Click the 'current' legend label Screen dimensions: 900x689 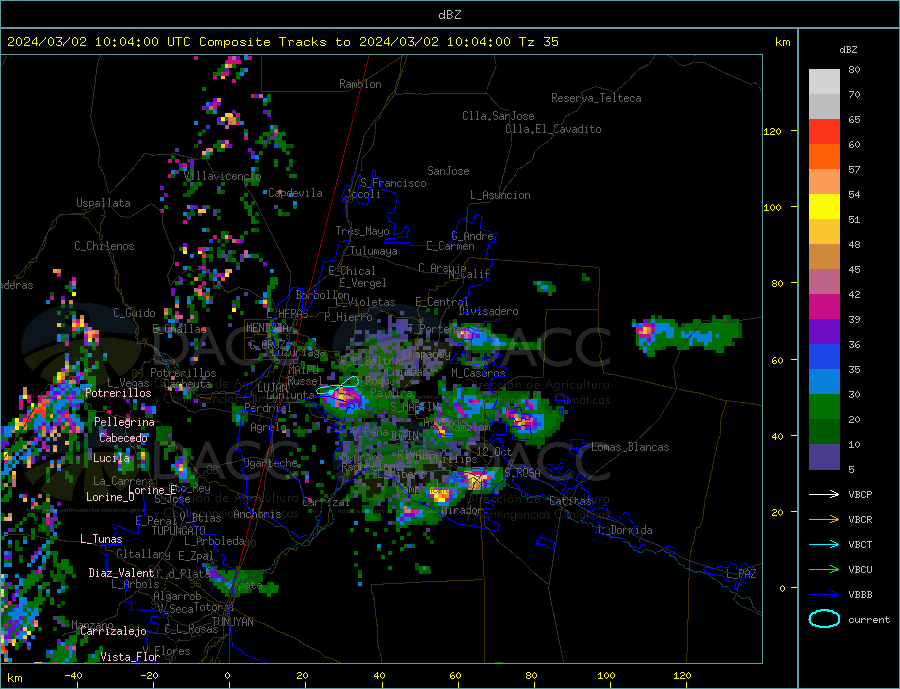[868, 620]
